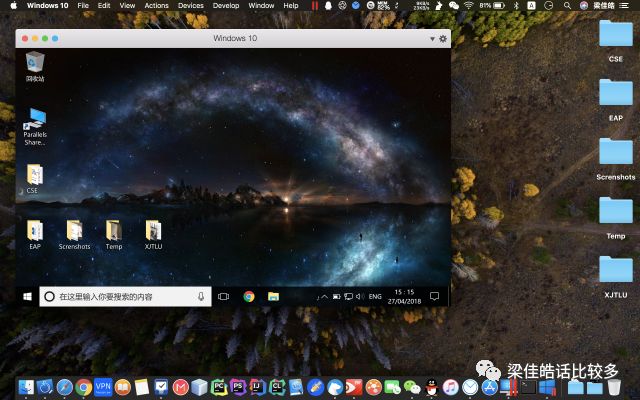Open the Parallels gear settings icon
Viewport: 640px width, 400px height.
point(443,38)
